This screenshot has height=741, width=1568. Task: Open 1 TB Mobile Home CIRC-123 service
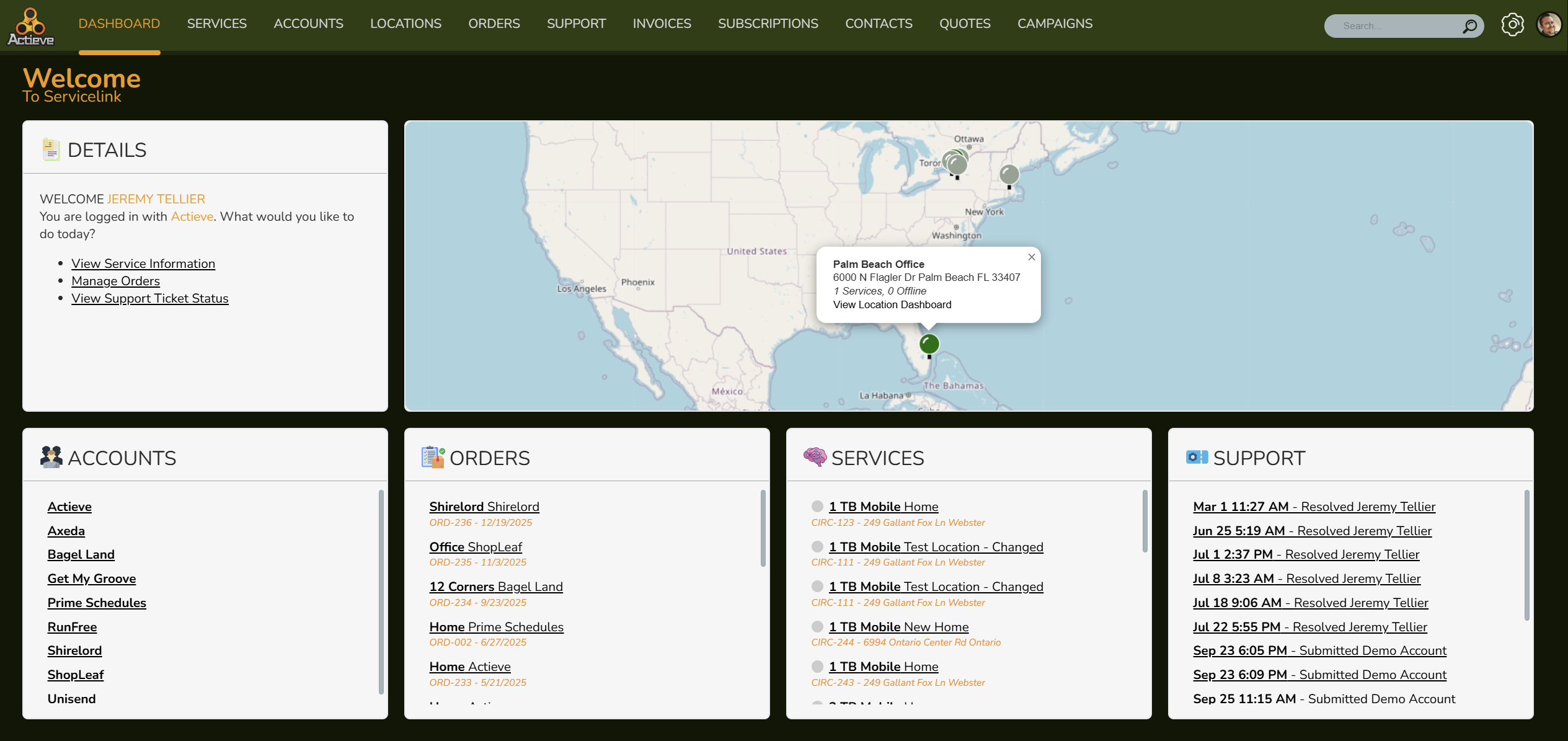tap(884, 507)
